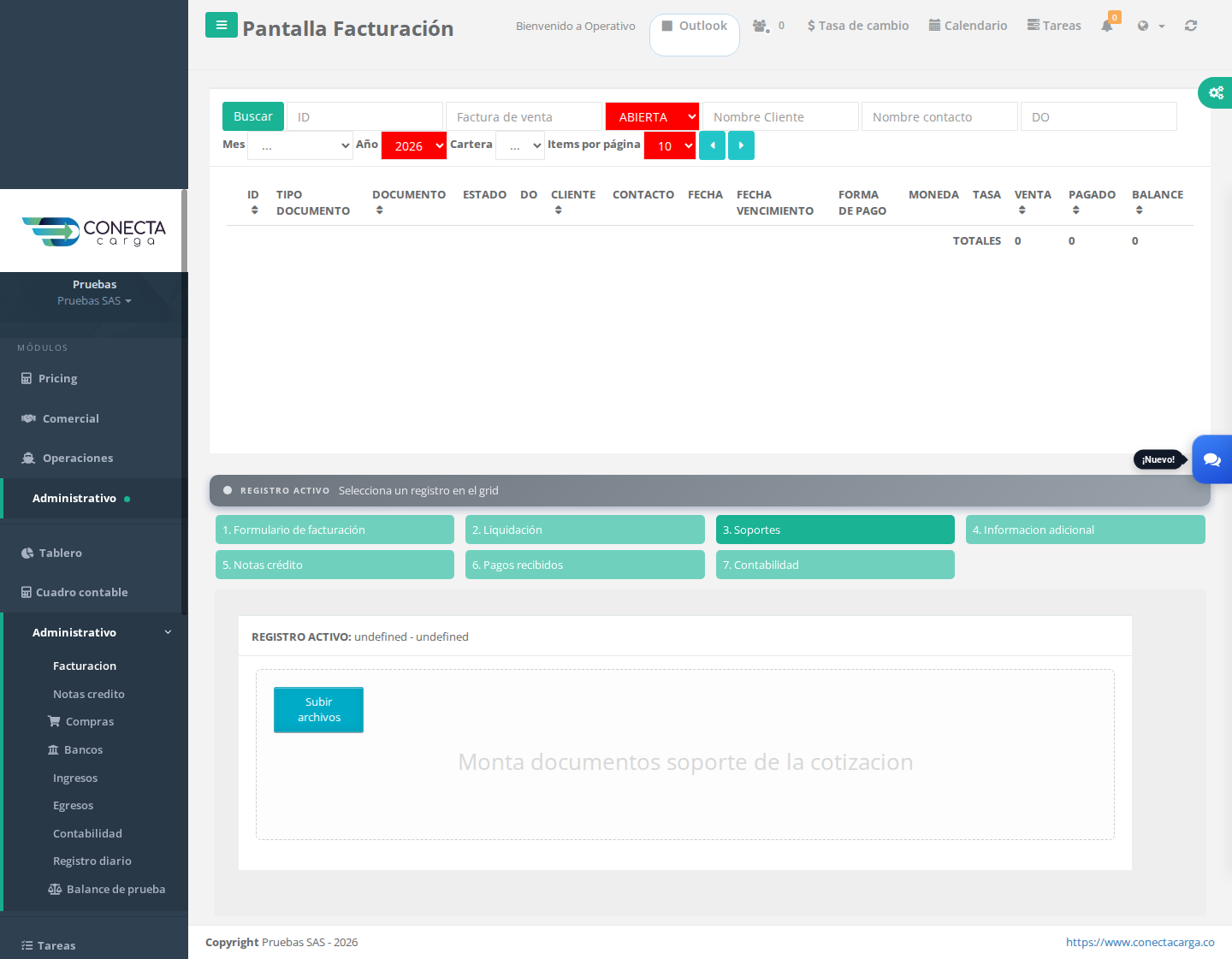The height and width of the screenshot is (959, 1232).
Task: Open Calendario in the header
Action: 968,26
